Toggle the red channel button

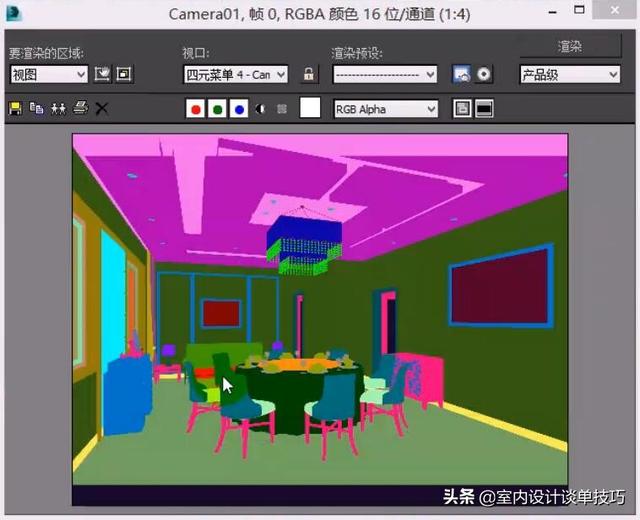coord(196,109)
